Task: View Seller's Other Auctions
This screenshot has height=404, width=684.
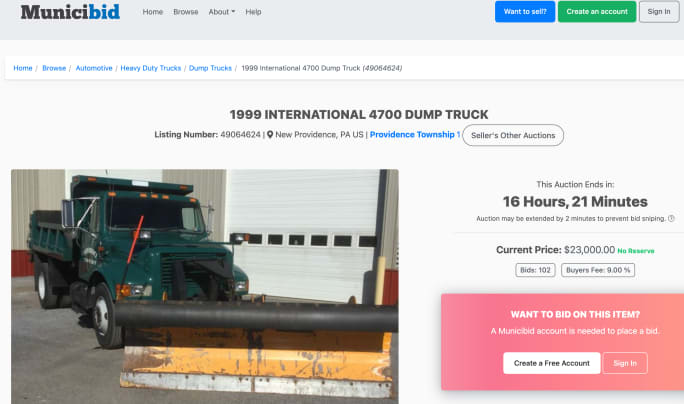Action: tap(513, 135)
